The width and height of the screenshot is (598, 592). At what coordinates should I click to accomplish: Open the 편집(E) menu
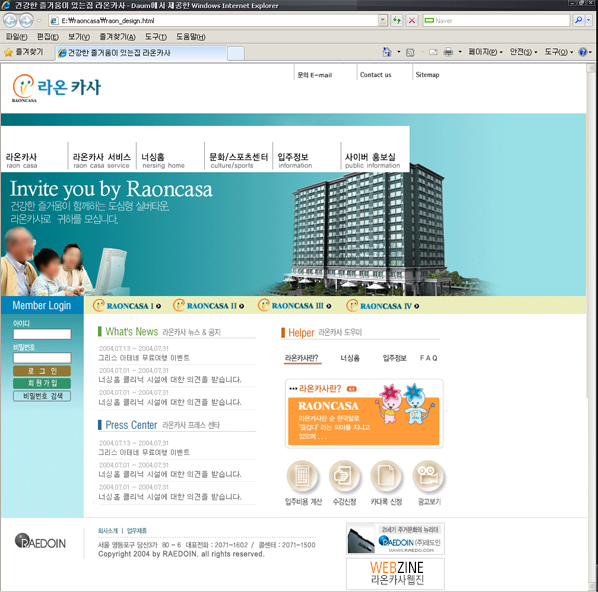(48, 37)
